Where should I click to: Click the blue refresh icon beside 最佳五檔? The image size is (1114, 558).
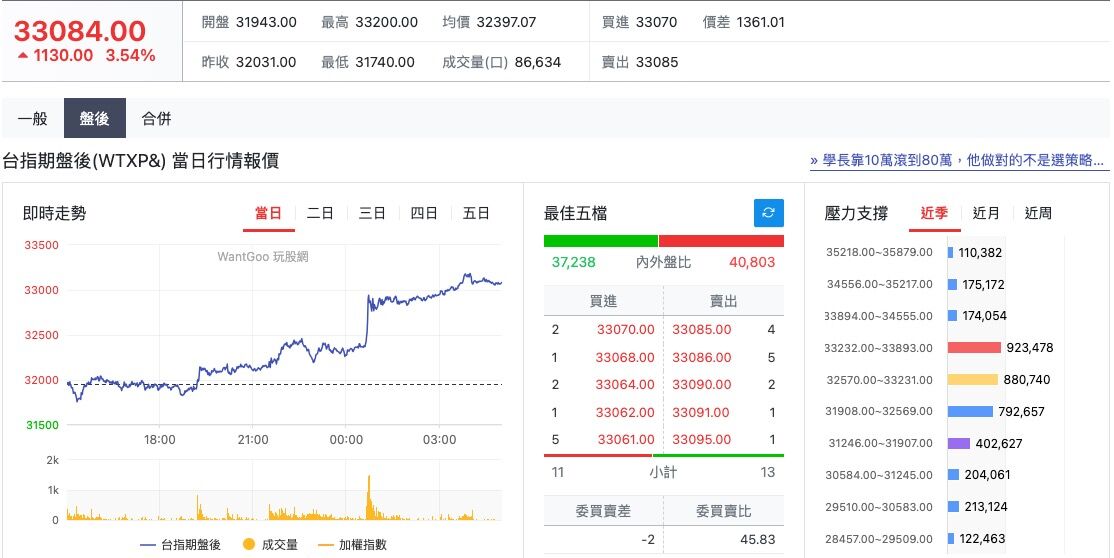pos(768,213)
